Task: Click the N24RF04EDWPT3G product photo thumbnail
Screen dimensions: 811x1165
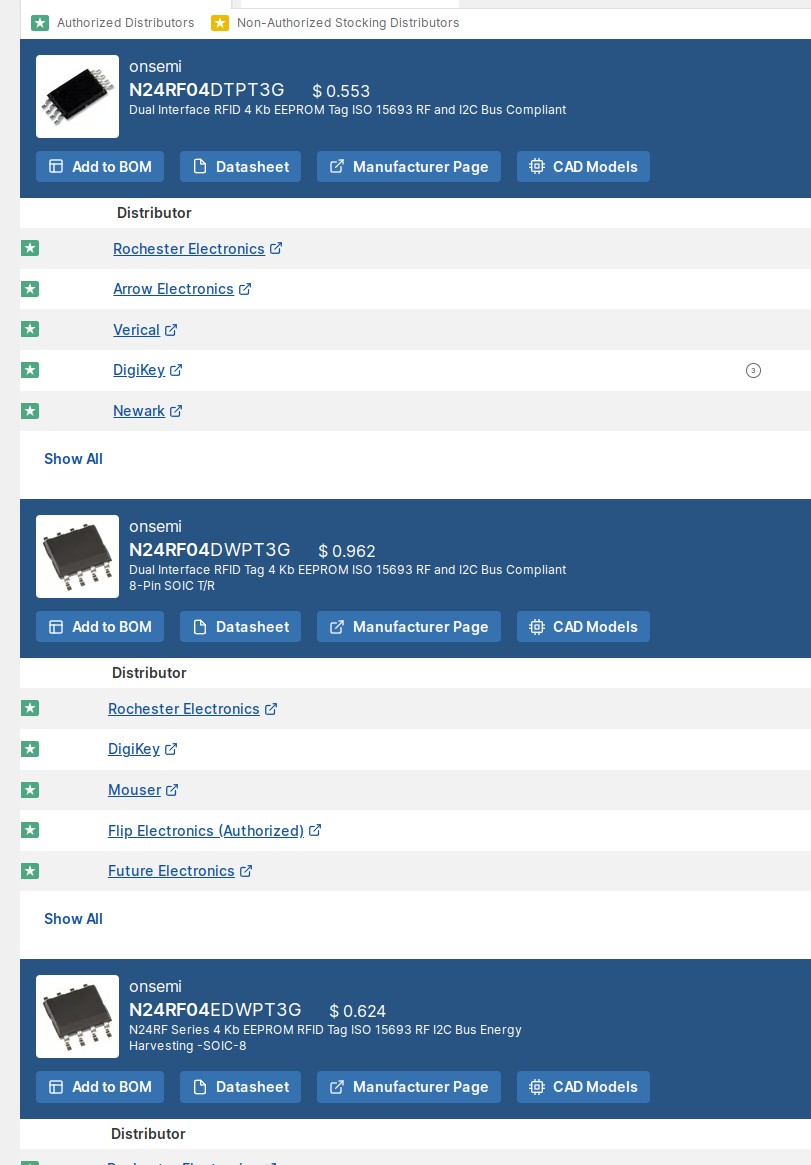Action: [x=77, y=1016]
